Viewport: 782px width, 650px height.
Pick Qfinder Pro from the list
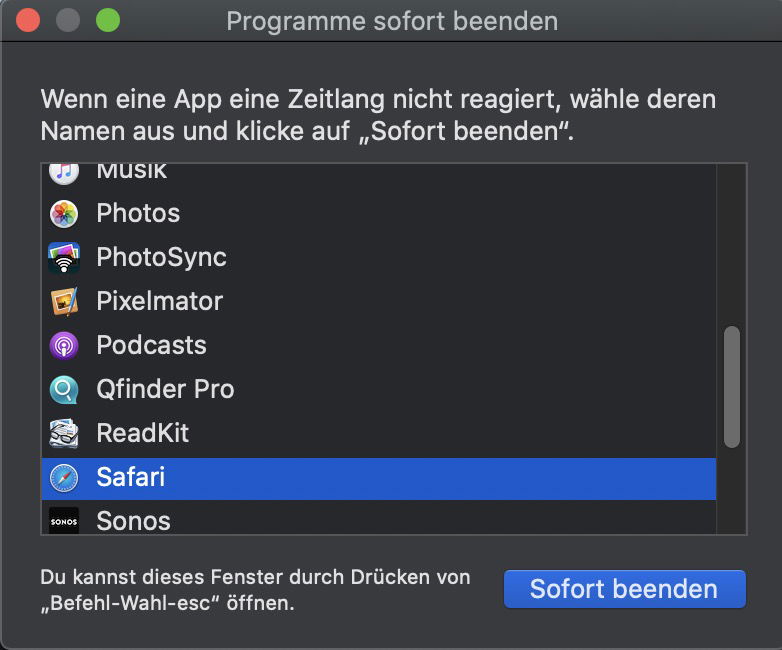[x=379, y=389]
